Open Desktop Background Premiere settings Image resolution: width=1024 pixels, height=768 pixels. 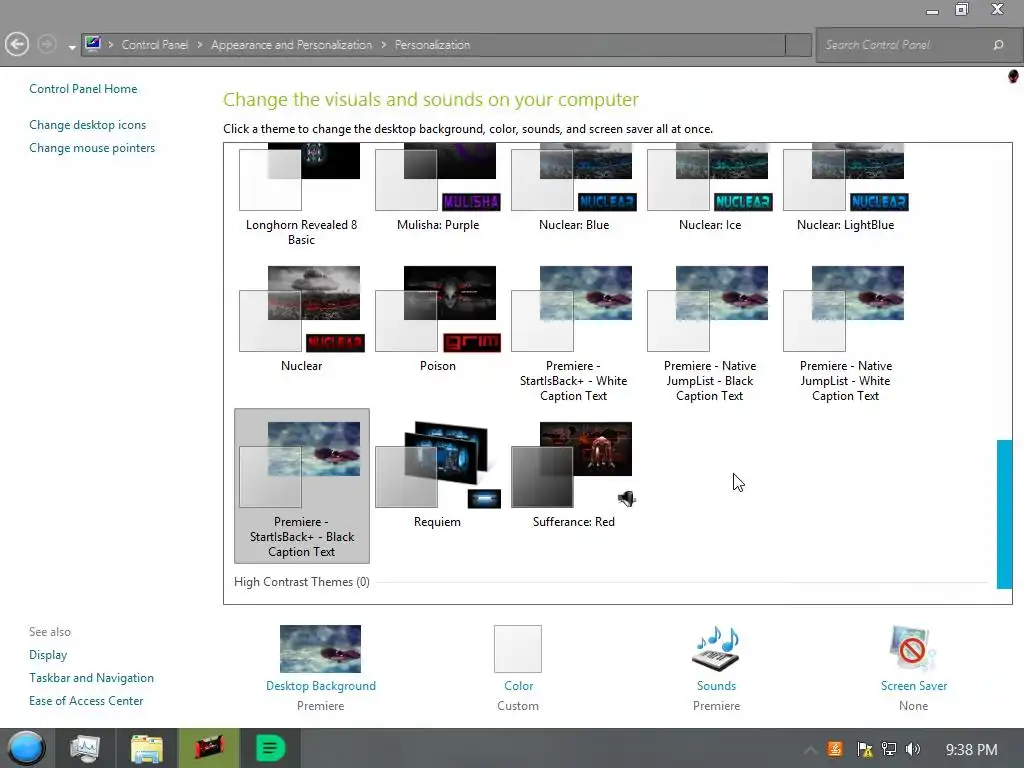[320, 649]
